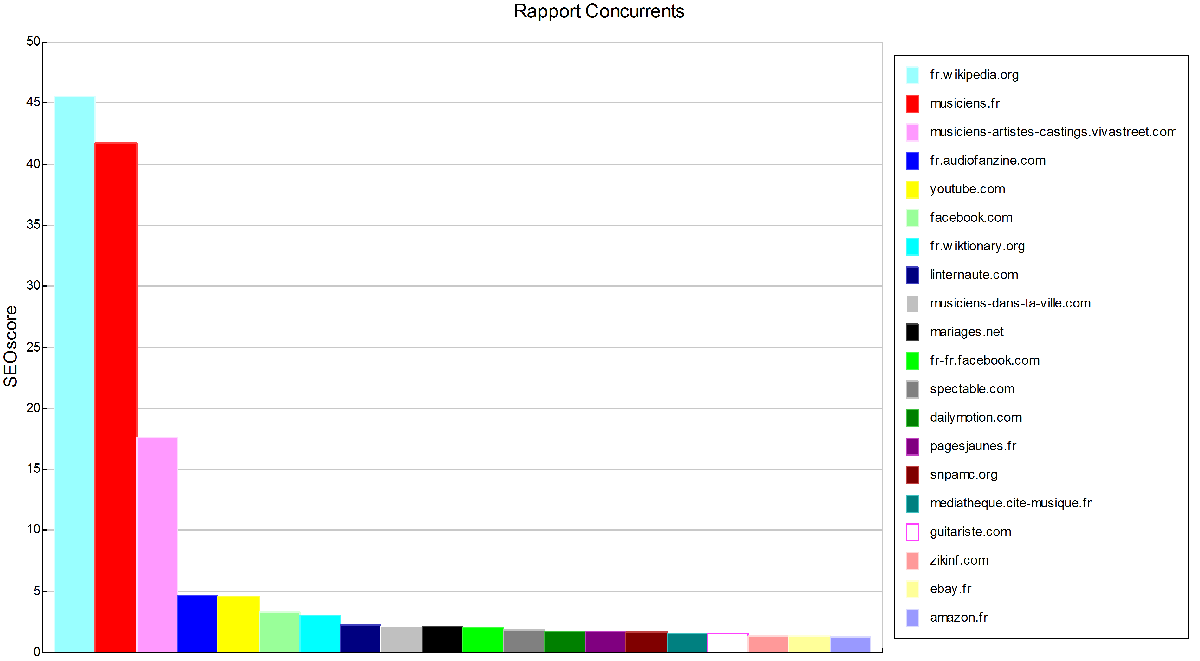Select the cyan fr.wiktionary.org chart bar

tap(320, 633)
